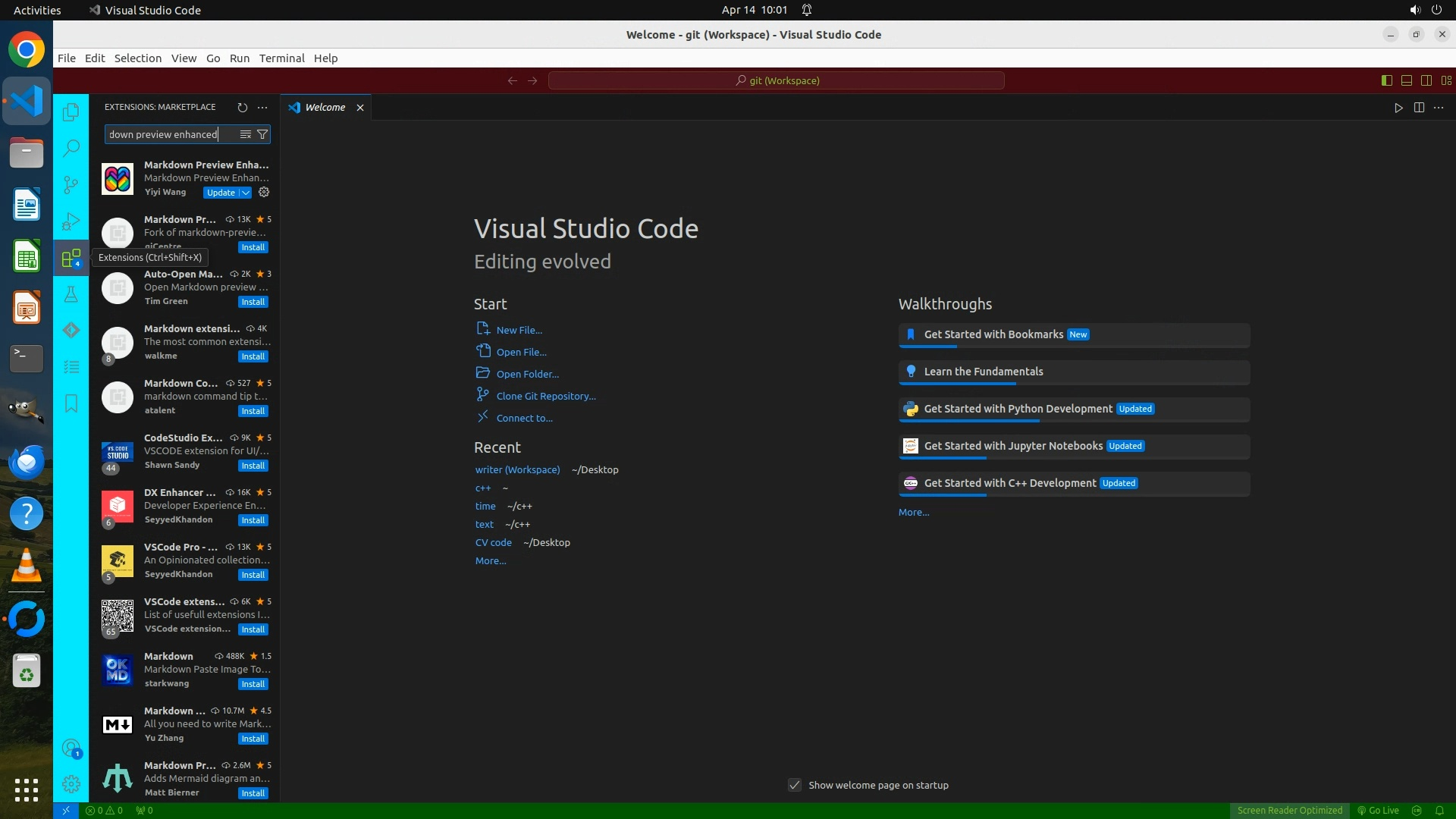The width and height of the screenshot is (1456, 819).
Task: Toggle panel layout button in title bar
Action: (1406, 80)
